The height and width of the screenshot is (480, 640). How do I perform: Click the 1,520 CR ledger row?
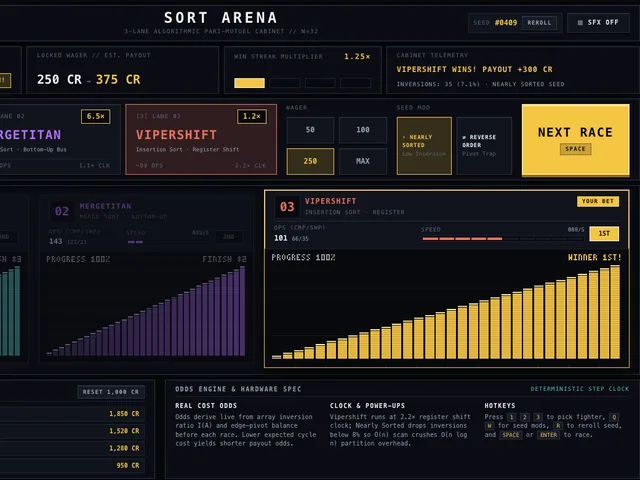72,431
